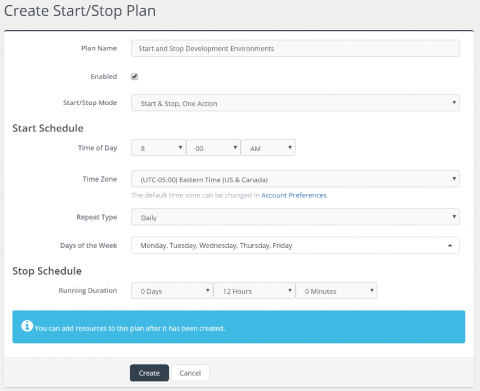This screenshot has width=480, height=391.
Task: Open the 12 Hours duration dropdown
Action: point(254,291)
